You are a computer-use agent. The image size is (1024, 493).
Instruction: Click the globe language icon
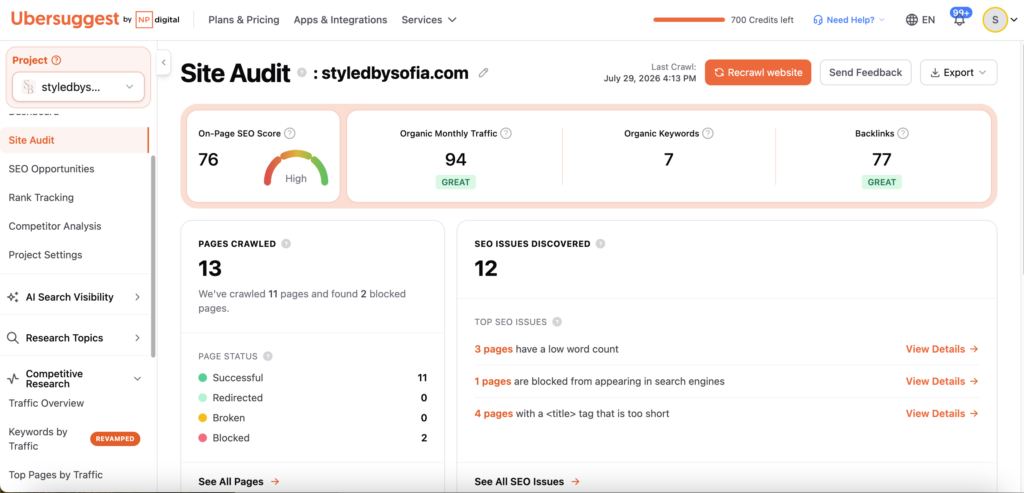pos(912,20)
